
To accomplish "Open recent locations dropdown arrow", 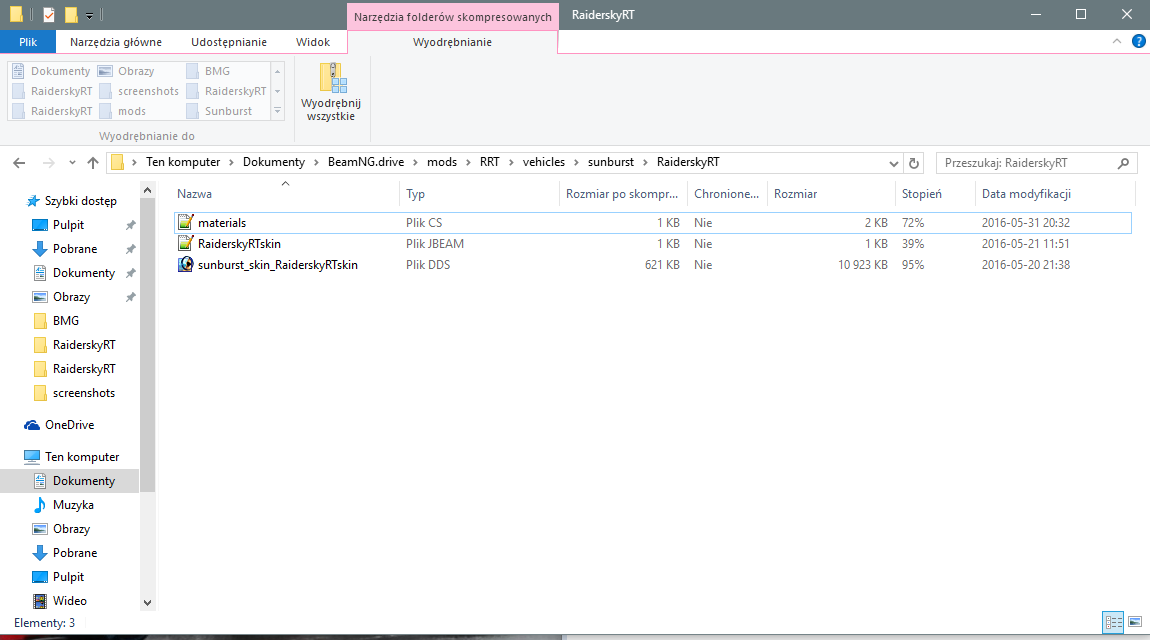I will pos(72,163).
